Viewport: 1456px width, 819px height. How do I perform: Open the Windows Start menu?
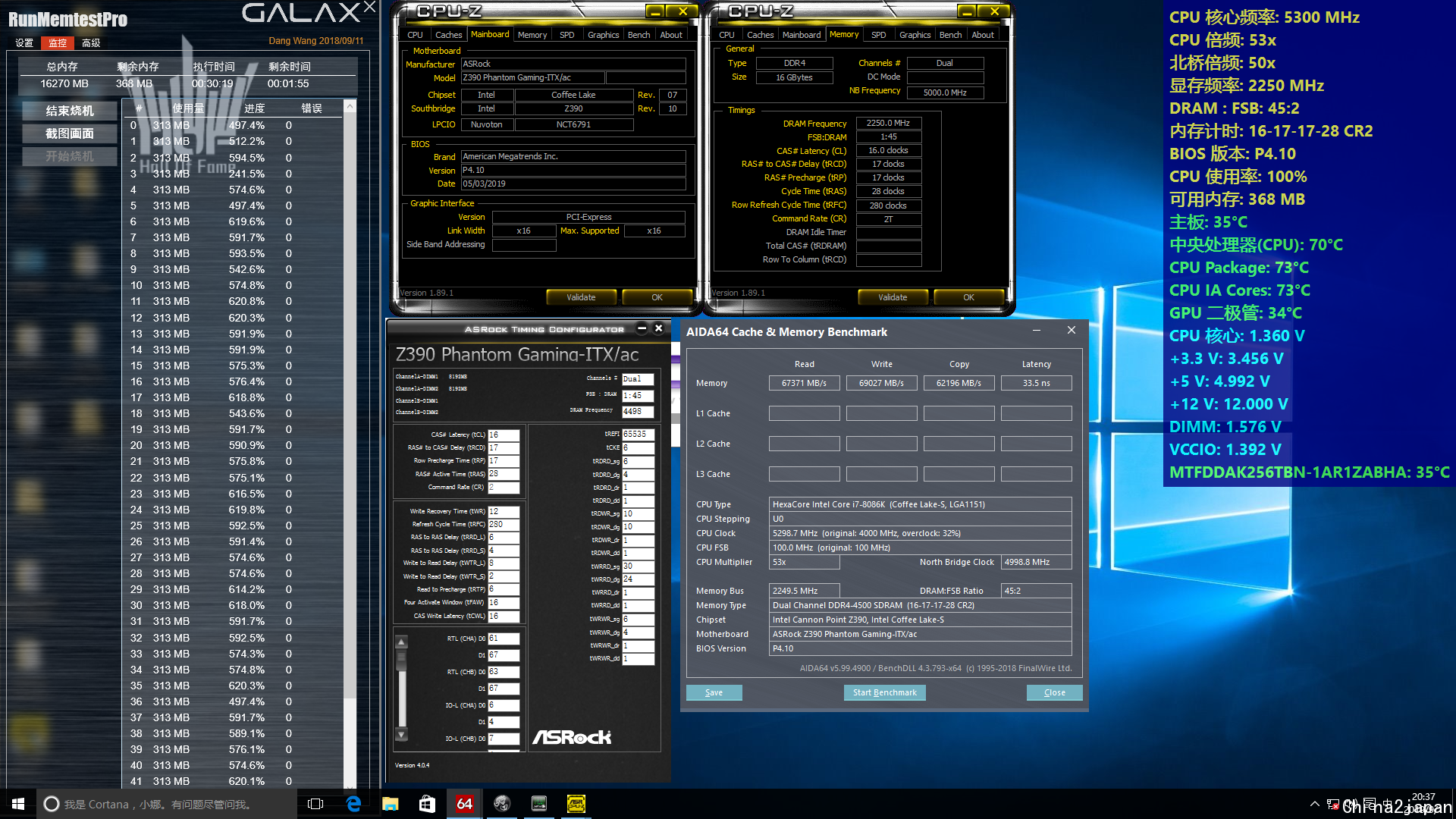point(18,804)
